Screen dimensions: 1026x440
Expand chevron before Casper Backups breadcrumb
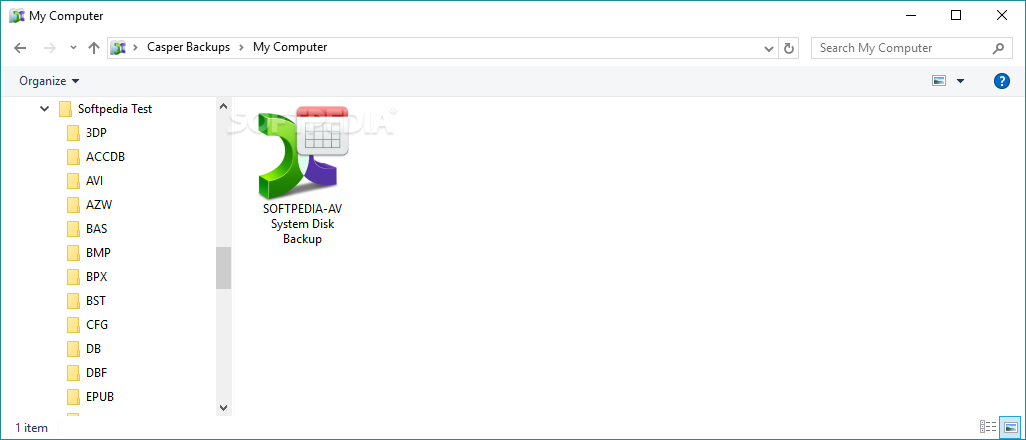[136, 47]
